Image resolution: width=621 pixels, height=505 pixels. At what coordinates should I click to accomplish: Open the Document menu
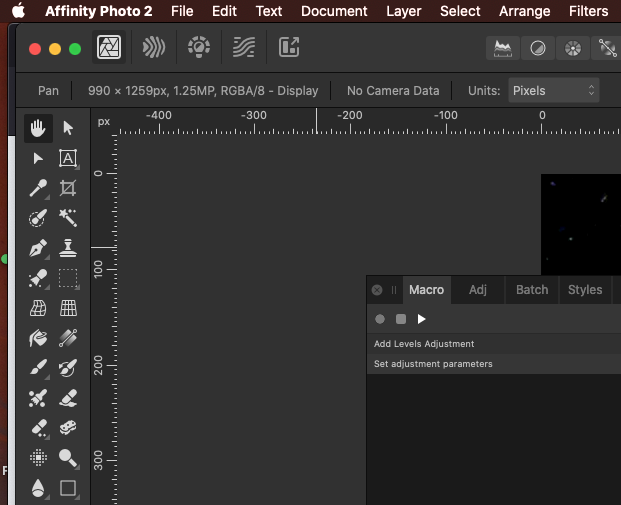(x=334, y=11)
